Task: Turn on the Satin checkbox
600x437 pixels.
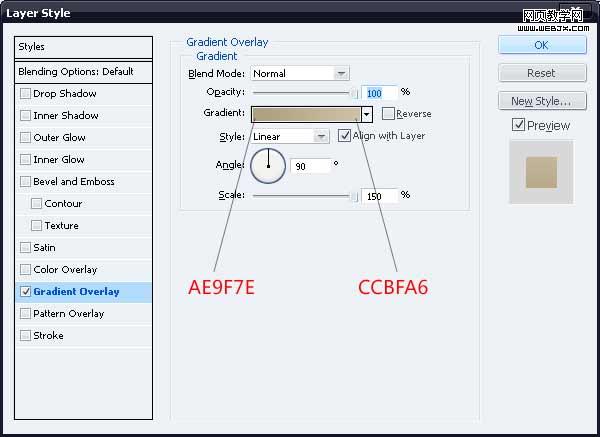Action: [25, 248]
